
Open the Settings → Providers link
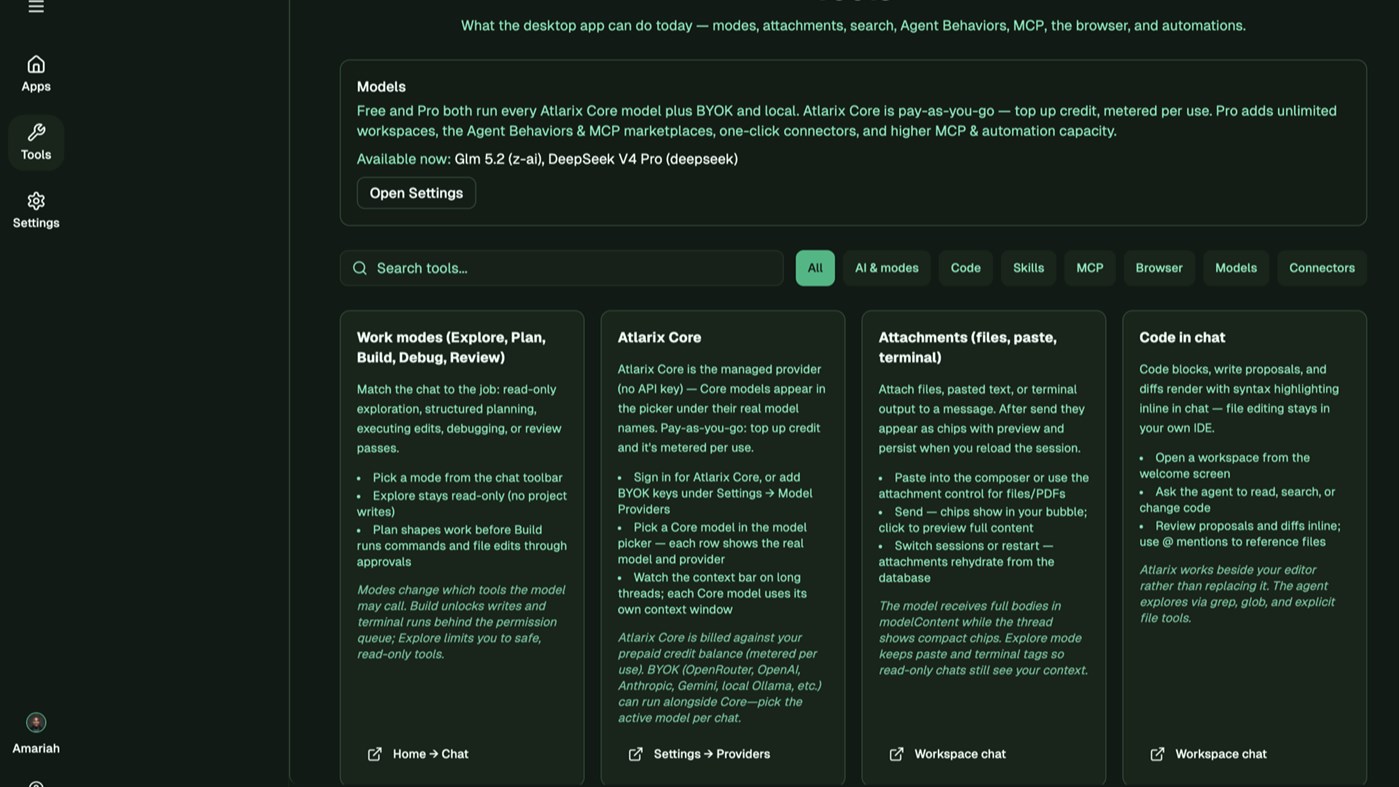pos(712,754)
